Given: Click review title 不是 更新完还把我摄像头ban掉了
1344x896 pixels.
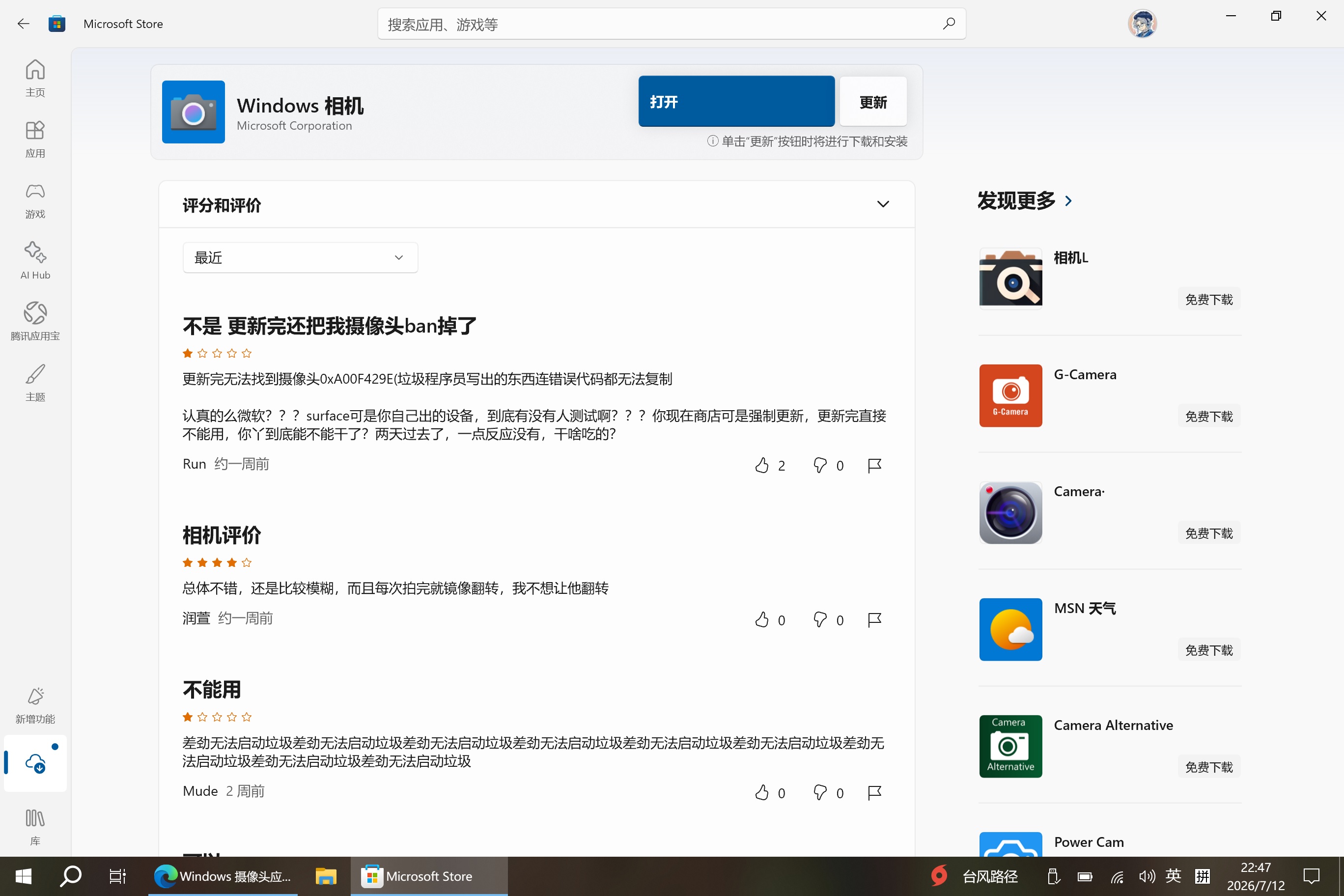Looking at the screenshot, I should (x=329, y=326).
